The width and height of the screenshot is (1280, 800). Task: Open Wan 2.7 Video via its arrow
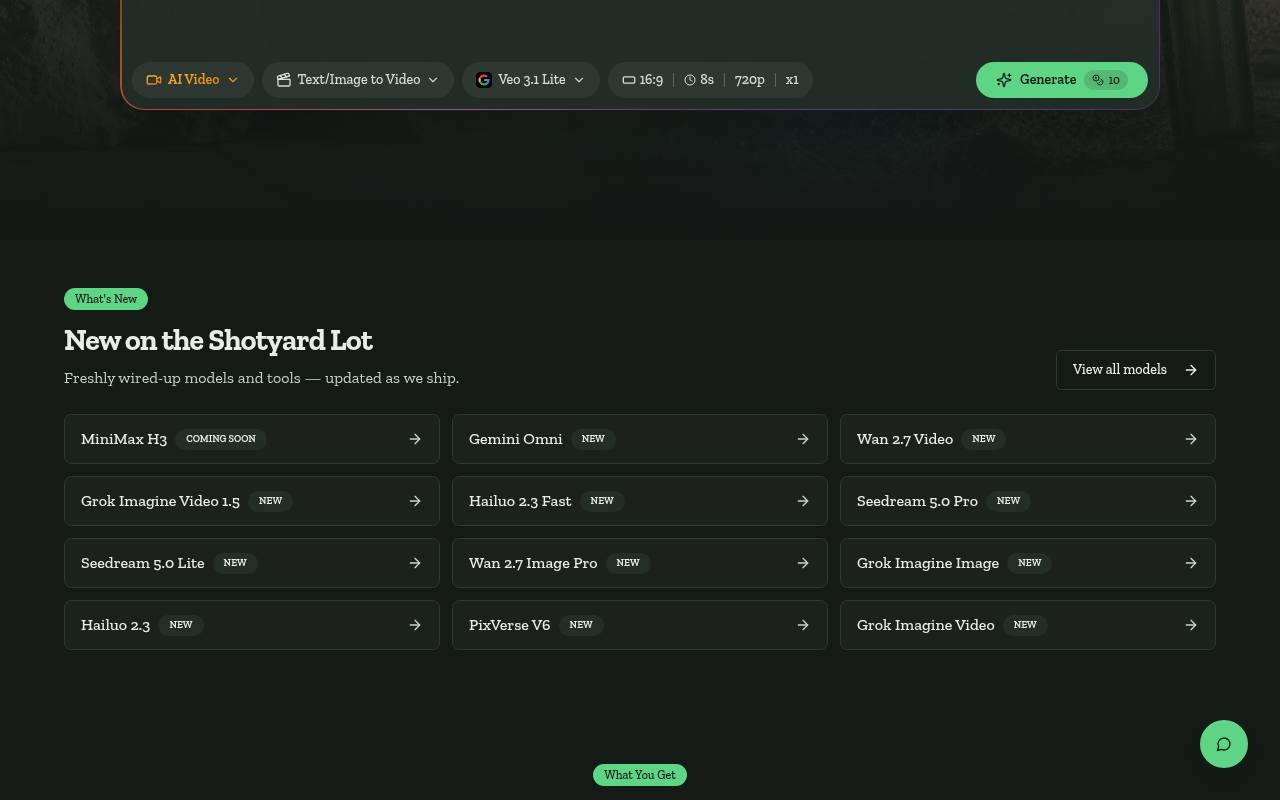1191,439
